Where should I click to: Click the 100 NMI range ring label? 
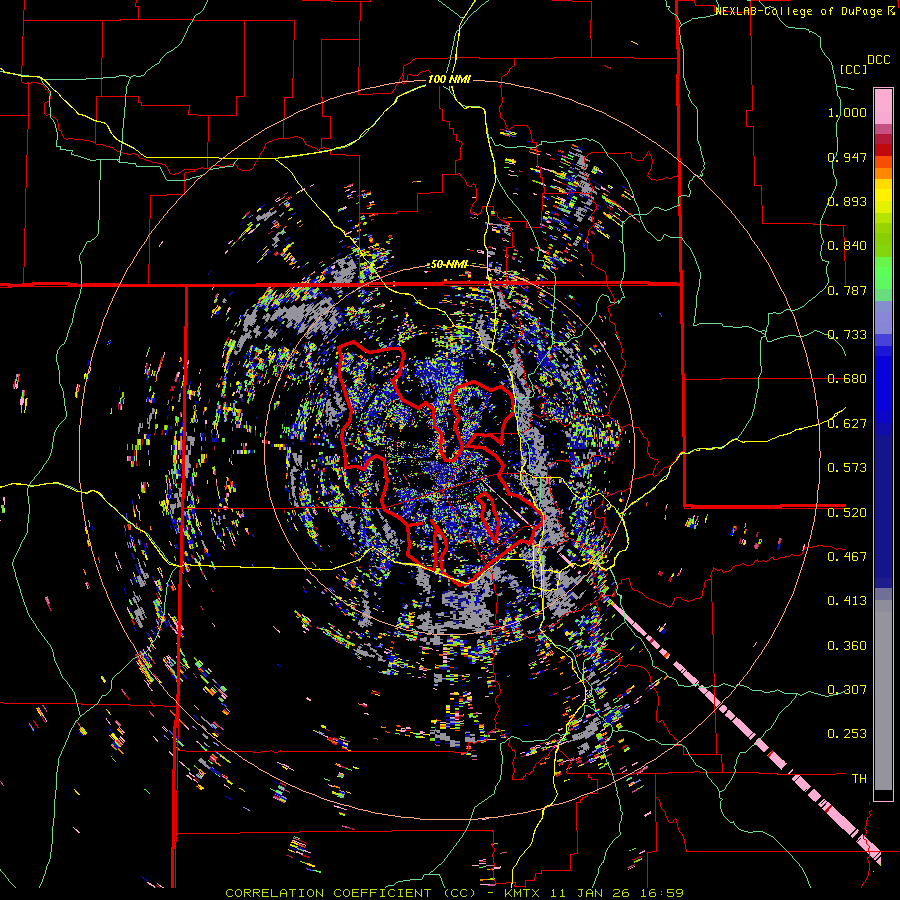tap(449, 79)
